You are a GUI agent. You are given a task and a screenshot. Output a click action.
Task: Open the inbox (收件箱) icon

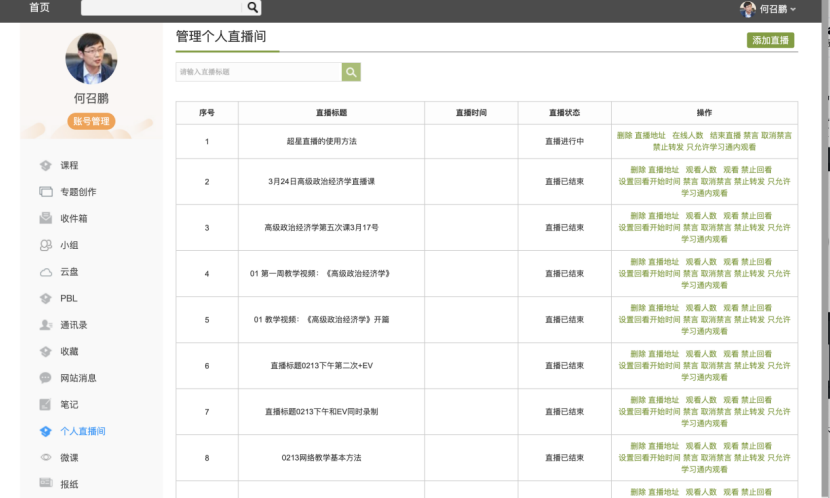(45, 218)
